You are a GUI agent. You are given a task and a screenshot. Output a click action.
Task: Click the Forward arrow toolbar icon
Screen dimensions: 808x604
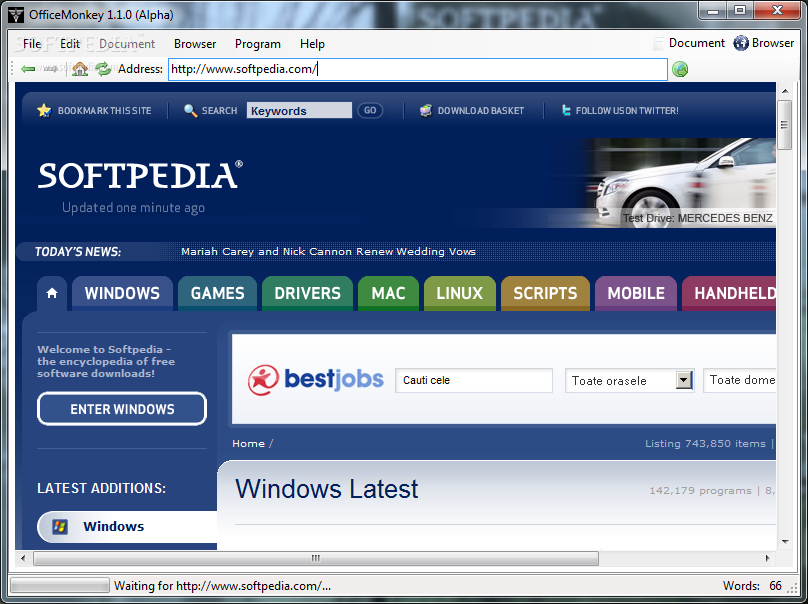click(50, 69)
